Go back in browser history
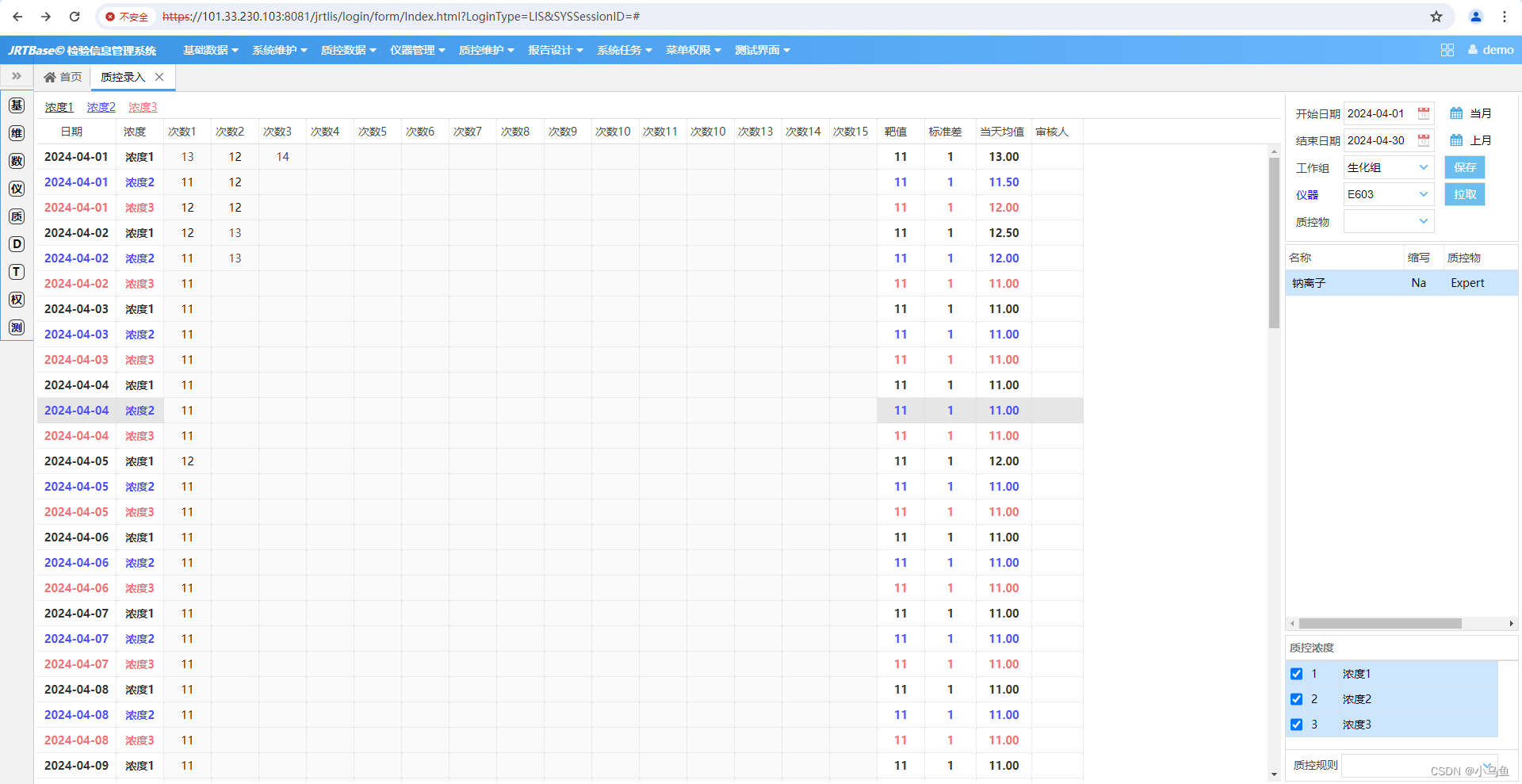This screenshot has width=1522, height=784. coord(17,17)
